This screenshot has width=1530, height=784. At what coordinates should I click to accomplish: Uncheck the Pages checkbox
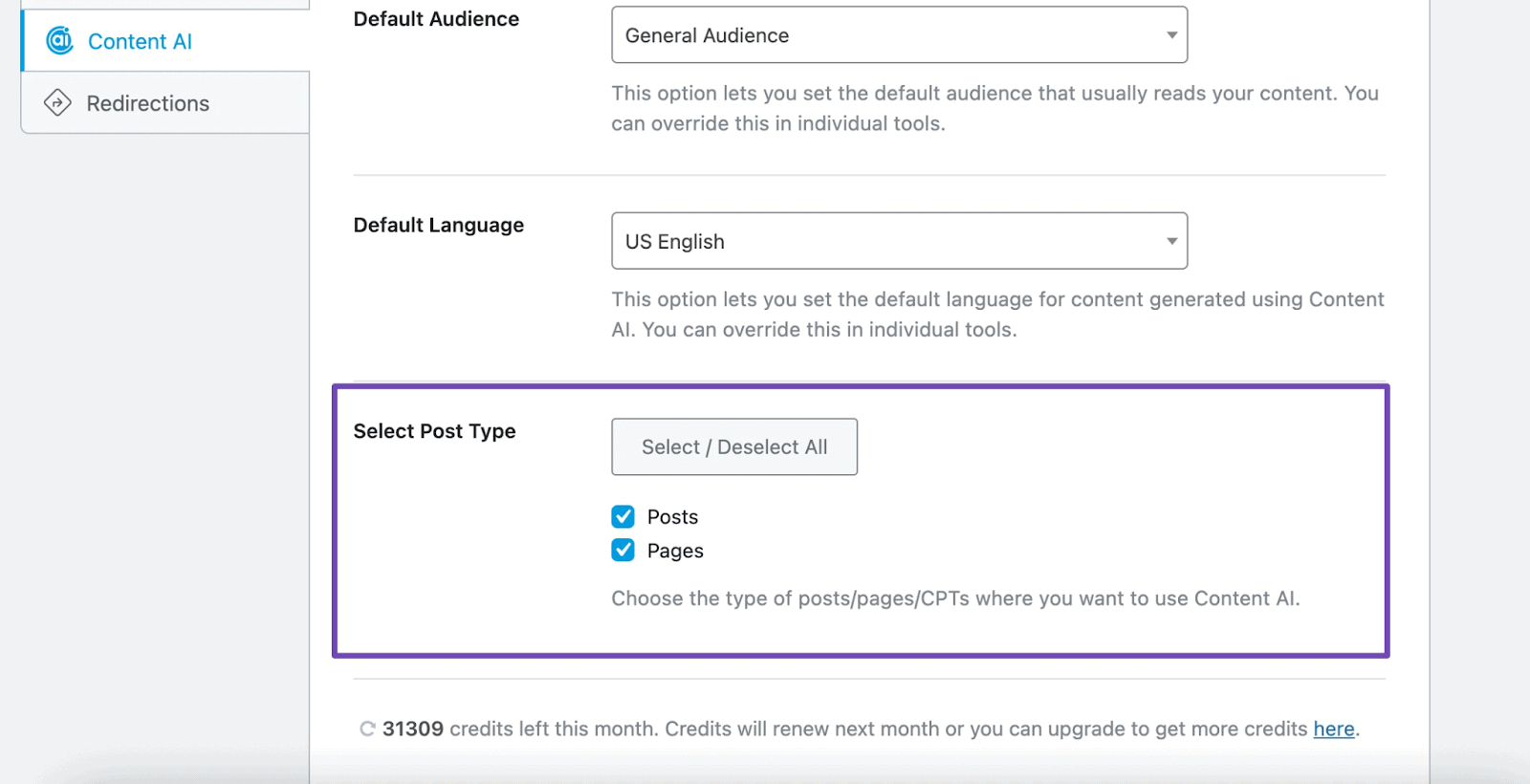point(623,550)
